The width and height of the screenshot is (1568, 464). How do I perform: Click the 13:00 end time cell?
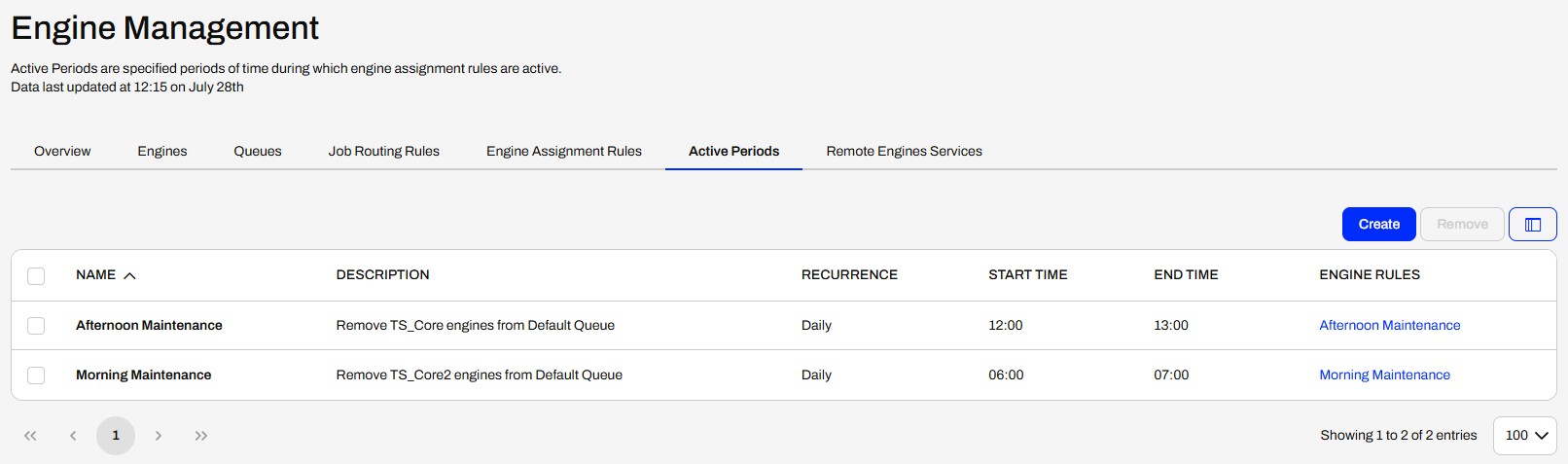tap(1171, 325)
